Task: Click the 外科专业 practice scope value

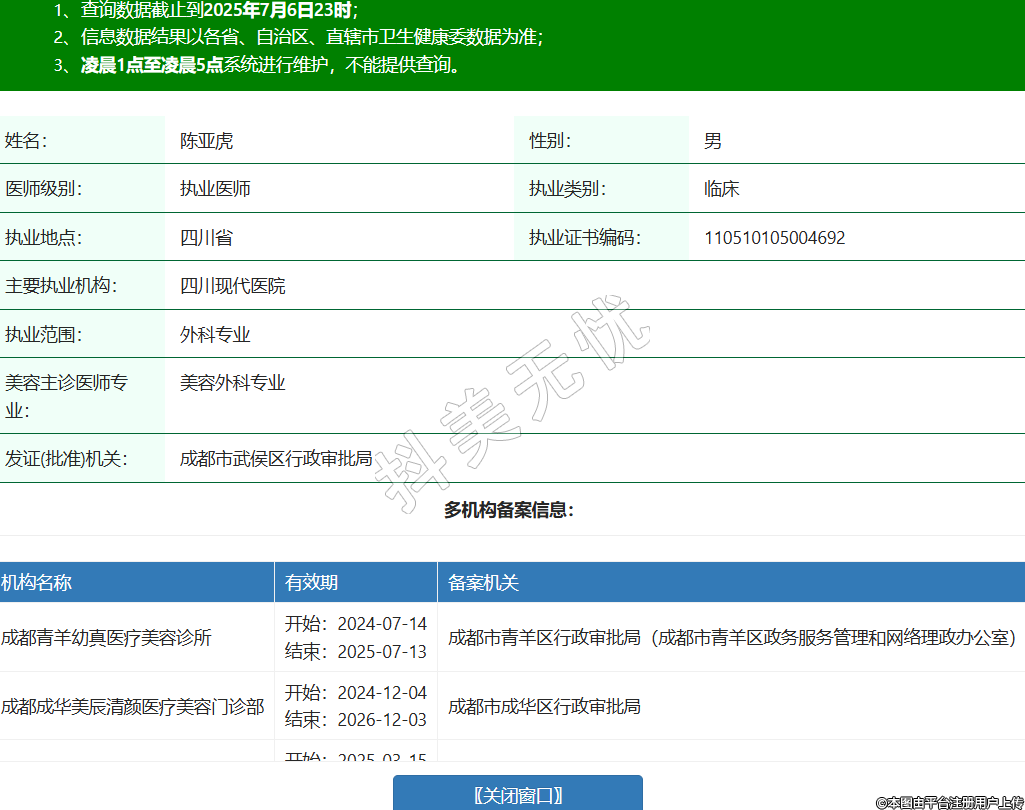Action: [215, 335]
